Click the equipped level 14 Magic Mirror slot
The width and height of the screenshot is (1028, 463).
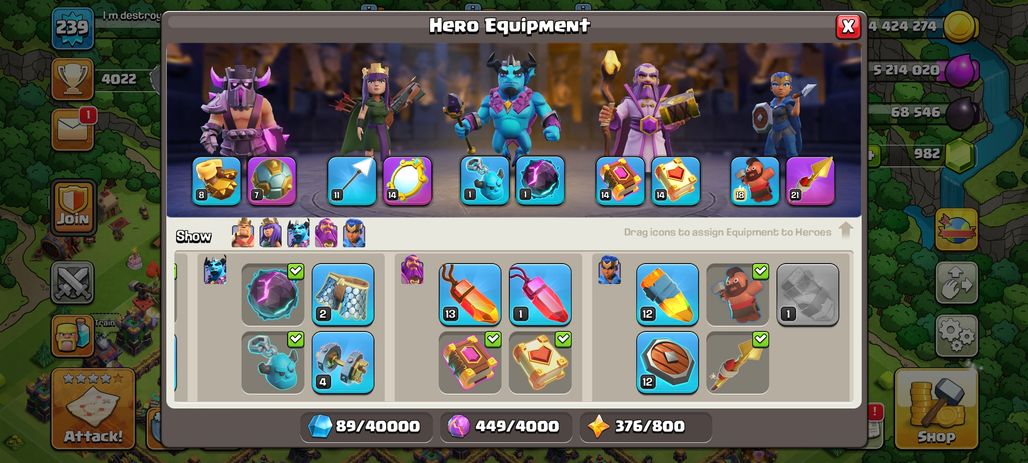[407, 181]
